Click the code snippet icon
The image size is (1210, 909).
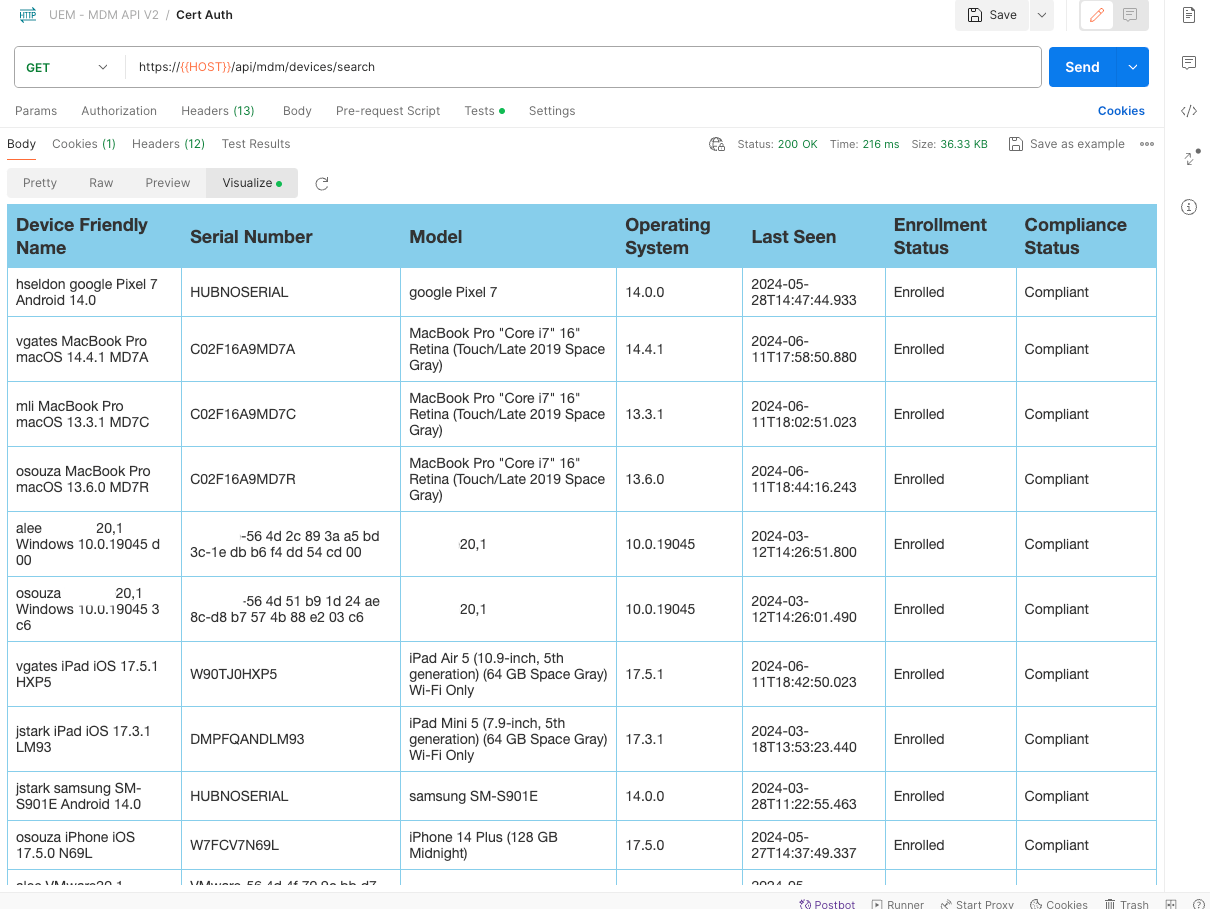pyautogui.click(x=1189, y=111)
